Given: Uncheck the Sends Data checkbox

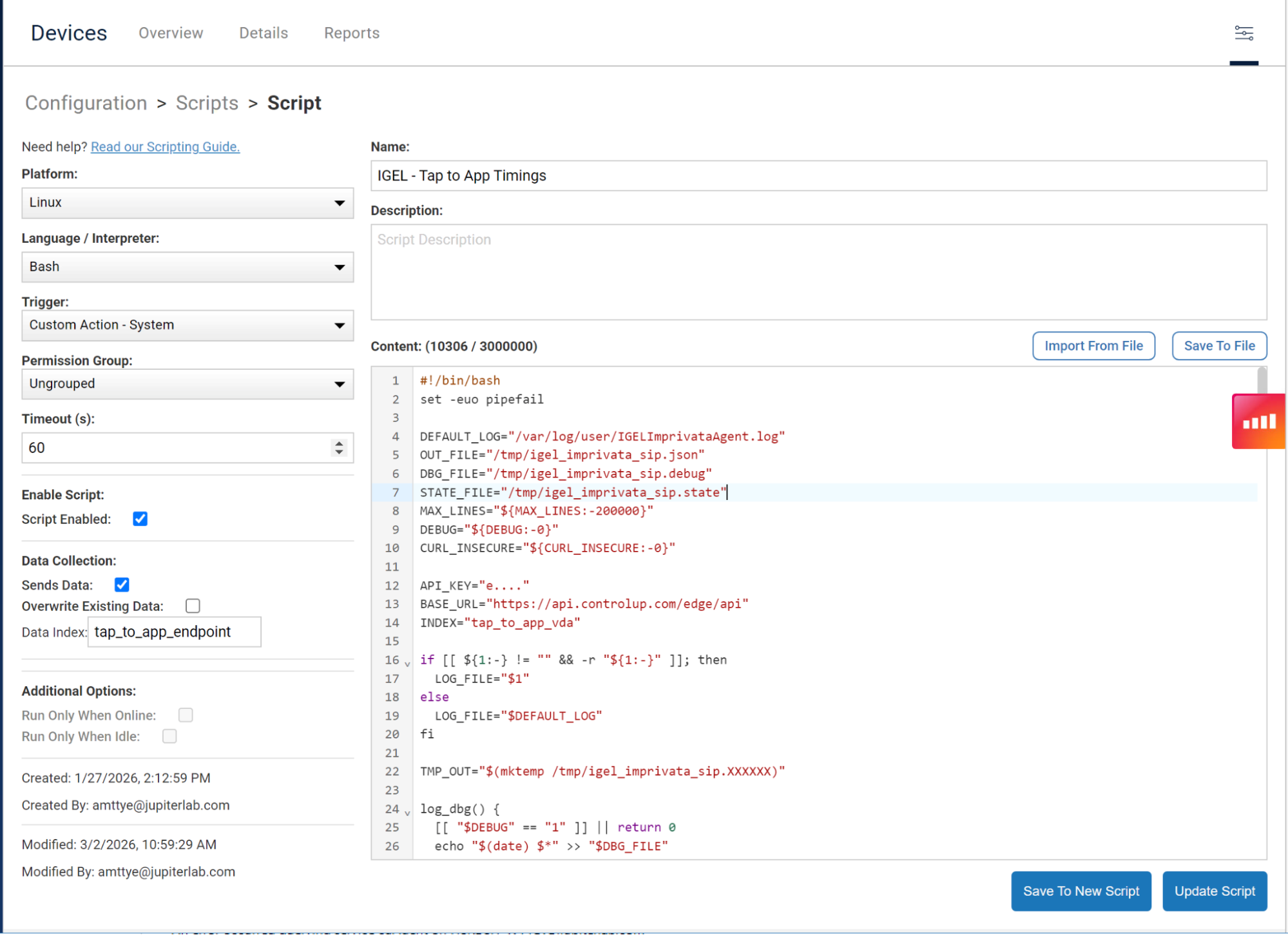Looking at the screenshot, I should pos(122,585).
